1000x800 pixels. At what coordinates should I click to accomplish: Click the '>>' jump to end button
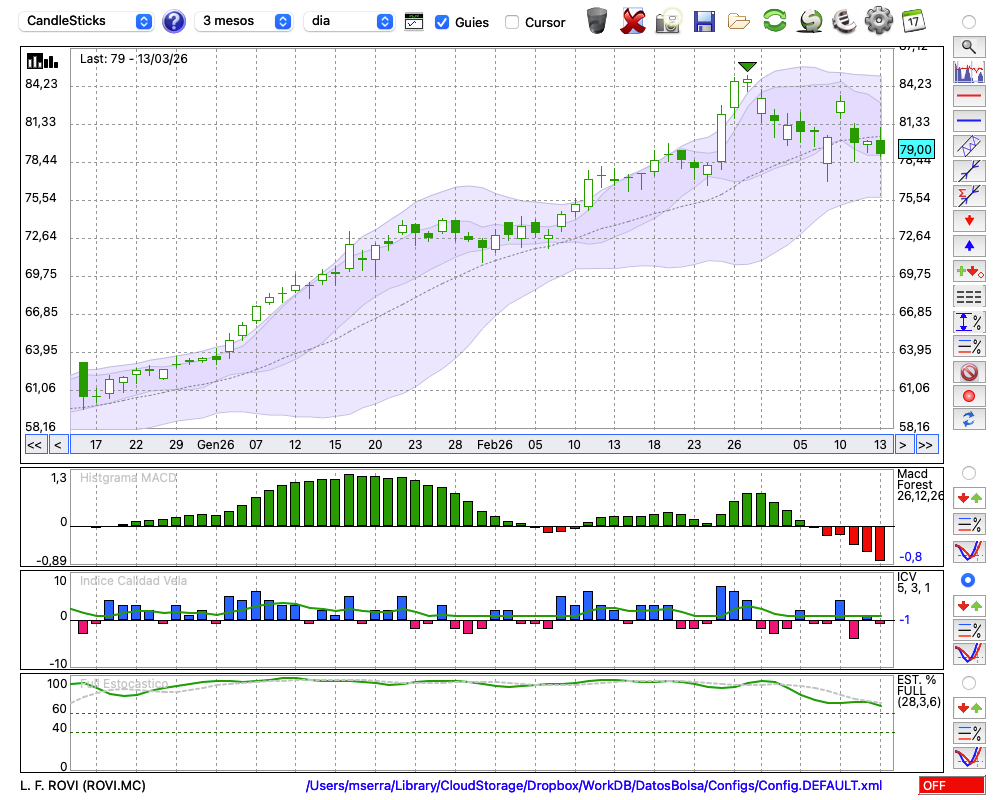pos(926,445)
